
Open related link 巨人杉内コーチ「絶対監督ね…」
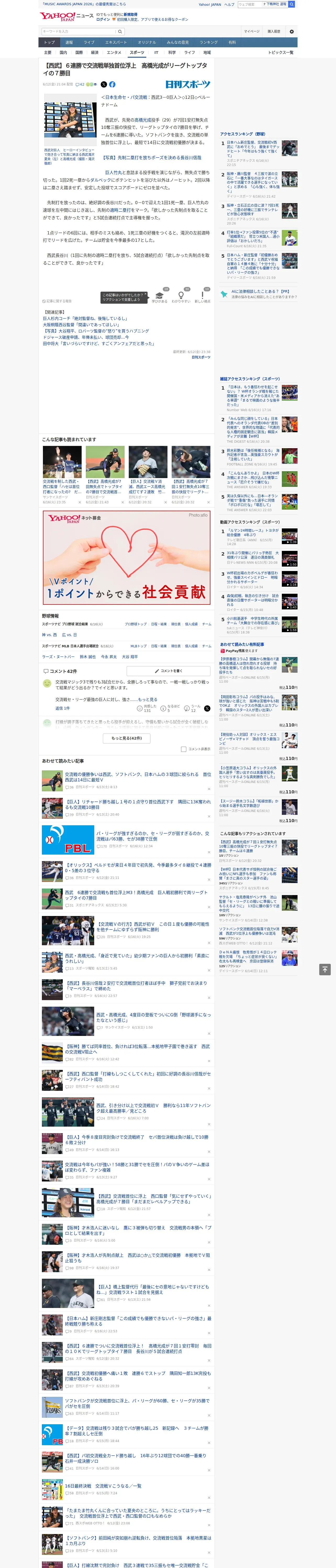(85, 318)
